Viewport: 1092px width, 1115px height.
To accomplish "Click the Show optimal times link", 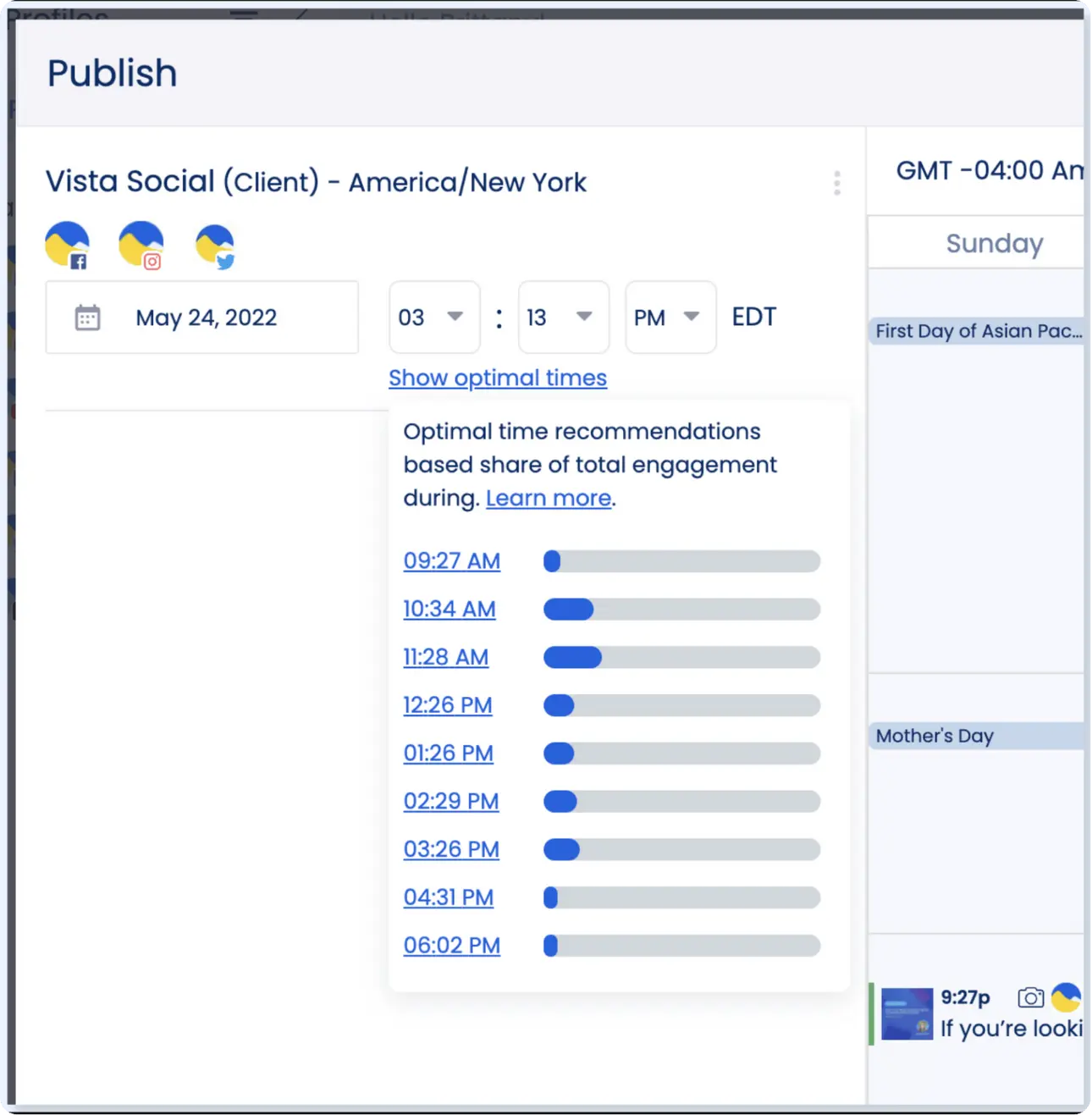I will click(498, 378).
